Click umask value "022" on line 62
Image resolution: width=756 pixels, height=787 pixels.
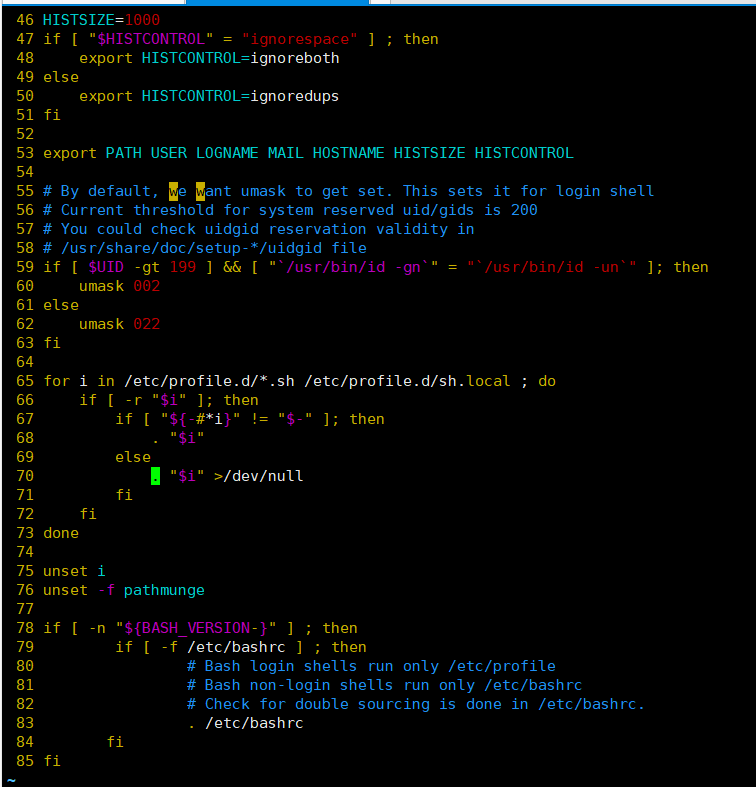point(147,324)
